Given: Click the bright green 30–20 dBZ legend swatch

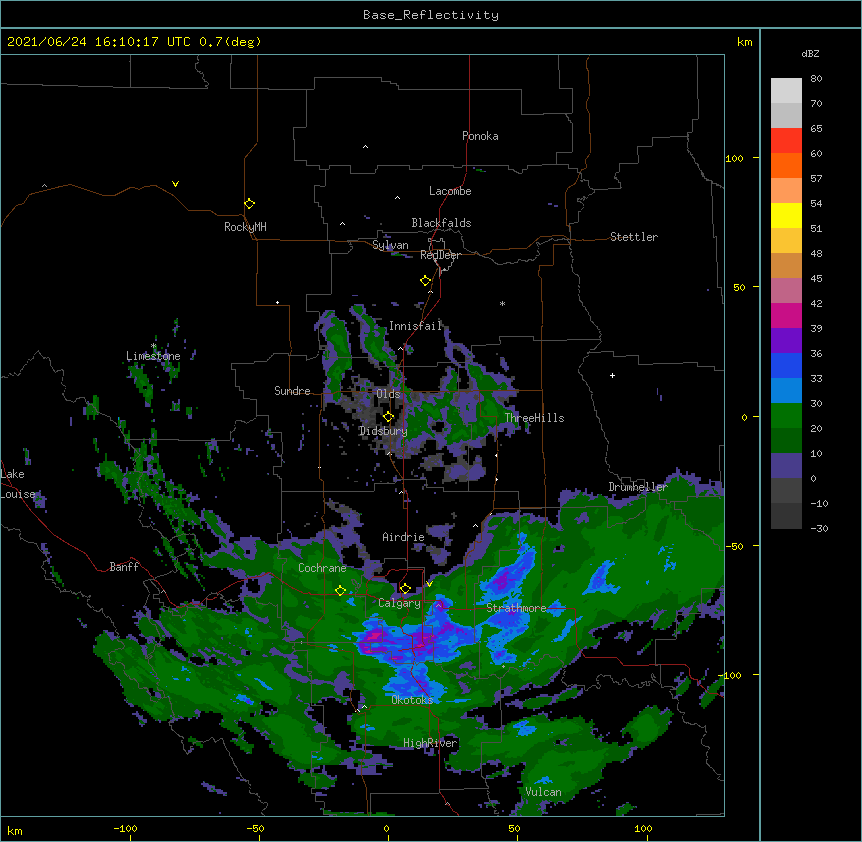Looking at the screenshot, I should point(786,416).
